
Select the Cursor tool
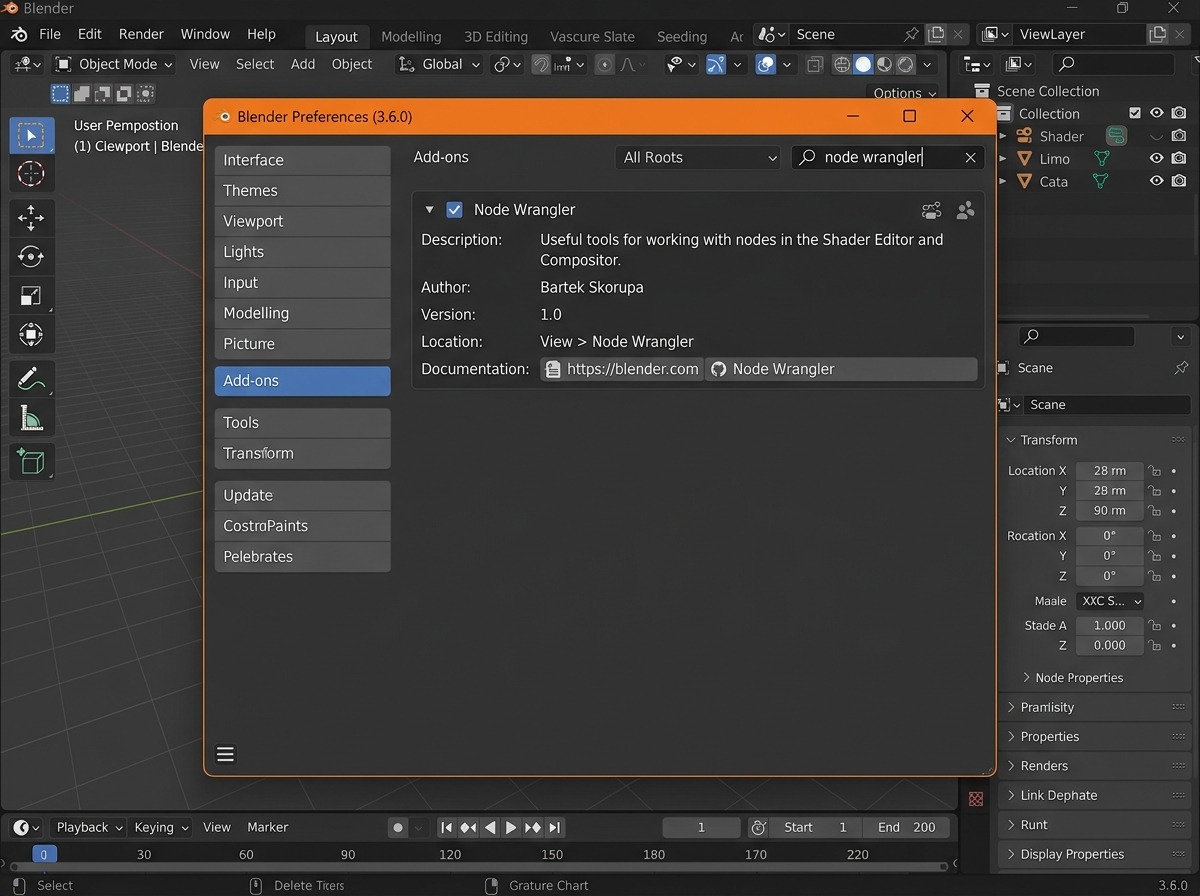tap(32, 174)
